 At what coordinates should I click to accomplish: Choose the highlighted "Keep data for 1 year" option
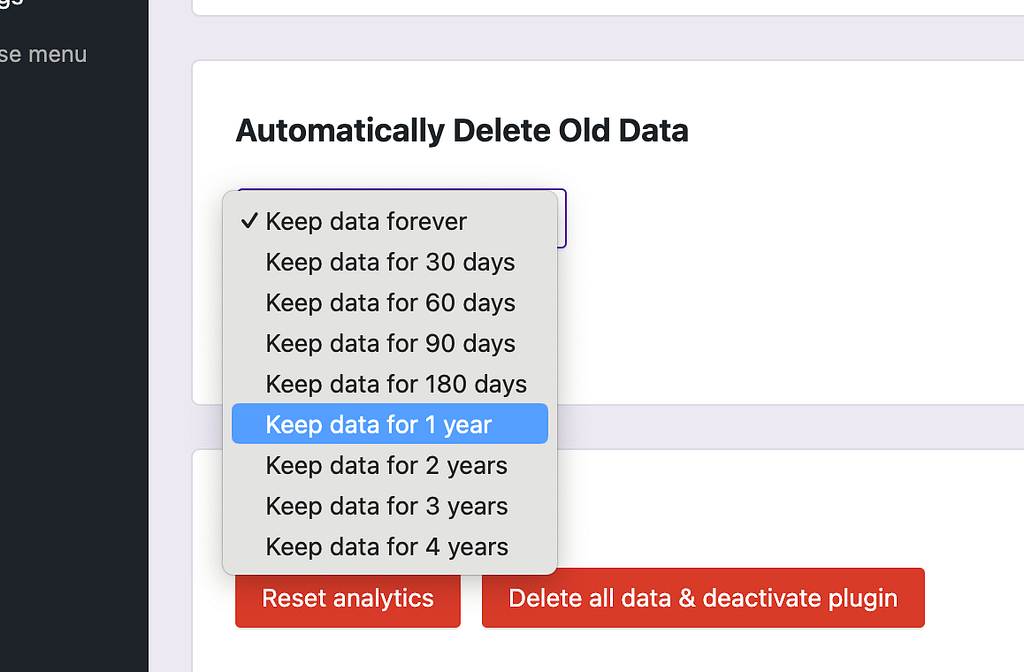389,424
